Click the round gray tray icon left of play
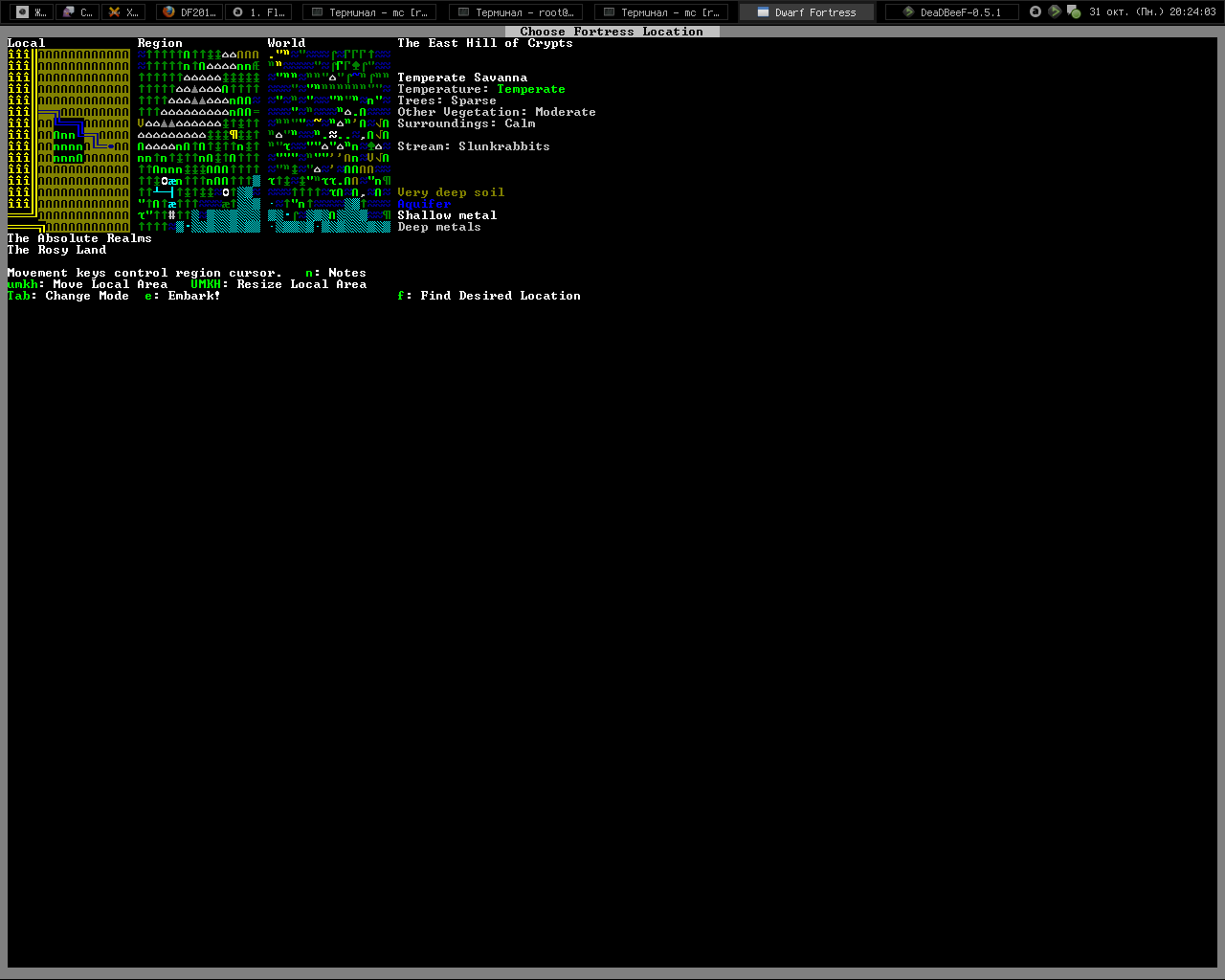 1036,11
